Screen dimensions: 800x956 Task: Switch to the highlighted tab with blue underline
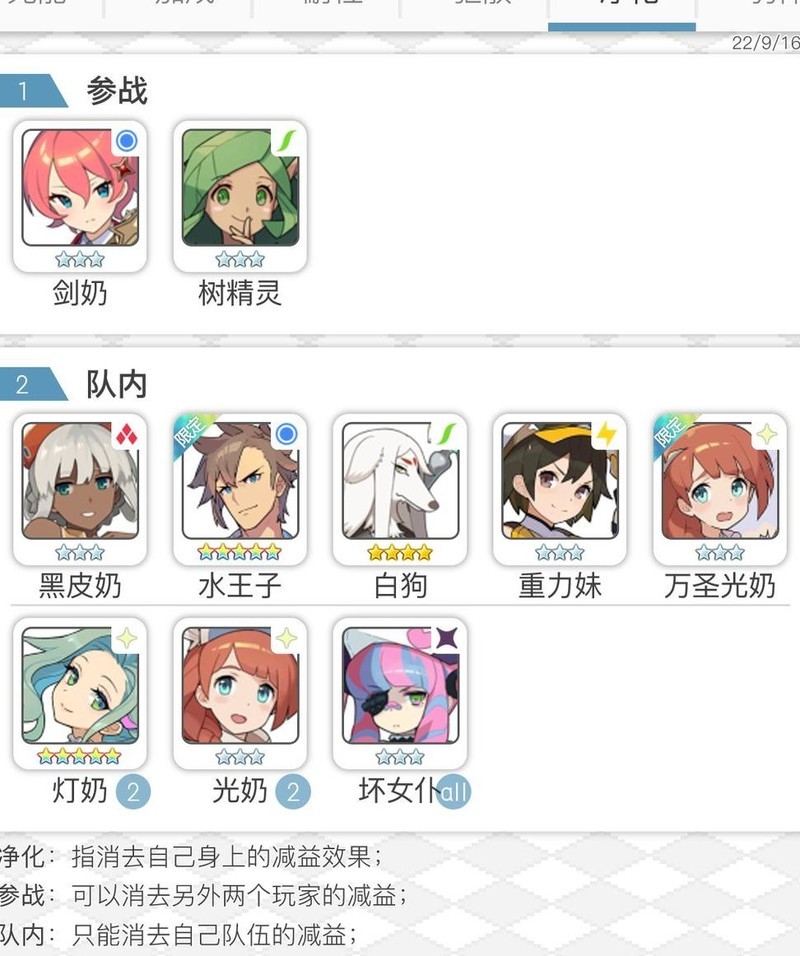[x=622, y=13]
